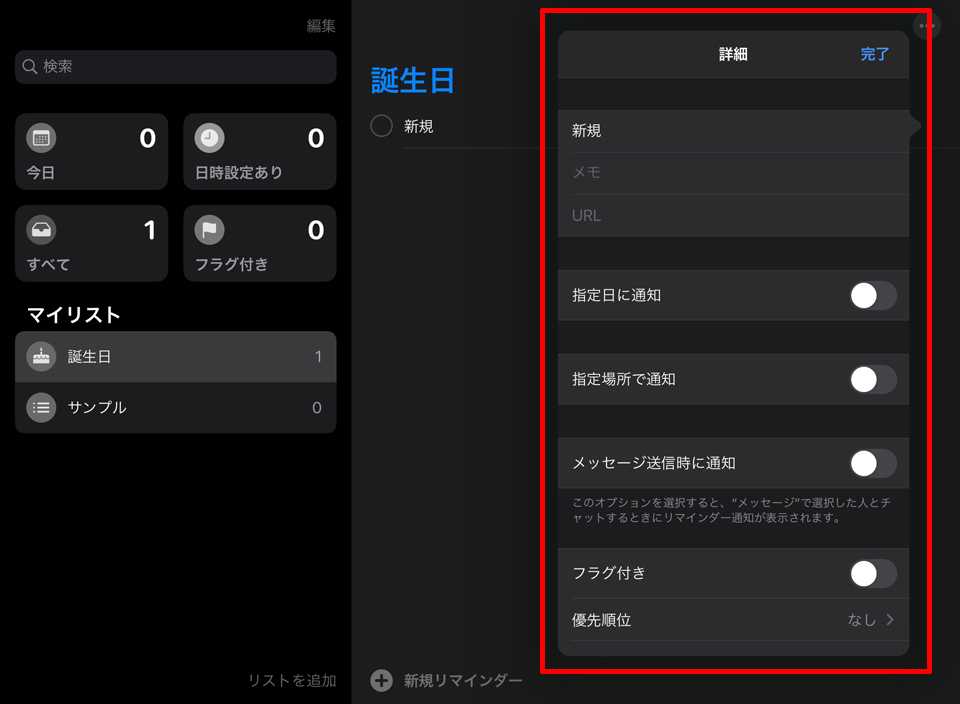
Task: Click the All inbox tray icon
Action: tap(41, 230)
